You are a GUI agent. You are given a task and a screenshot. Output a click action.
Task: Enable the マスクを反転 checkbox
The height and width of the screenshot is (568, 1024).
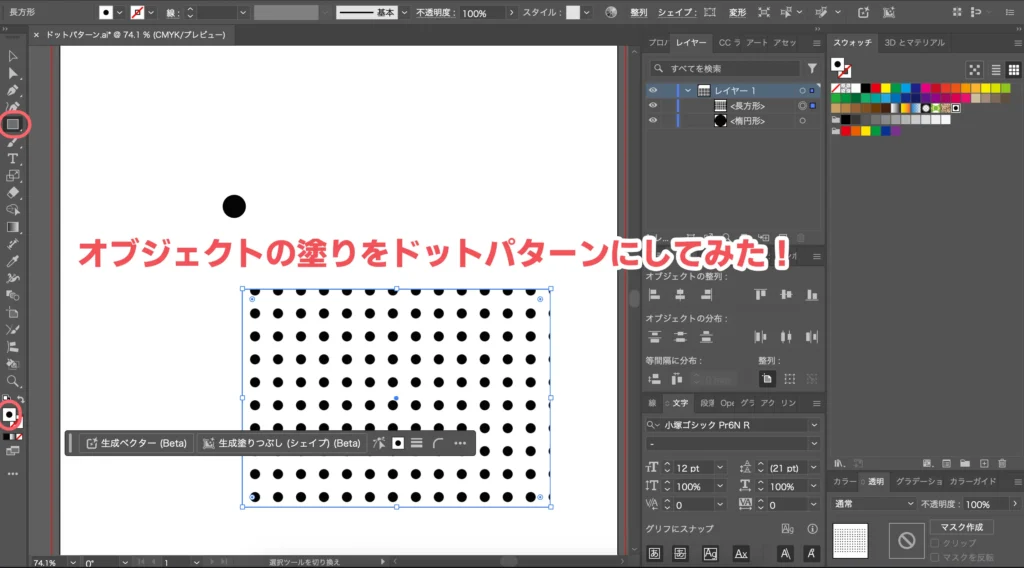(935, 558)
